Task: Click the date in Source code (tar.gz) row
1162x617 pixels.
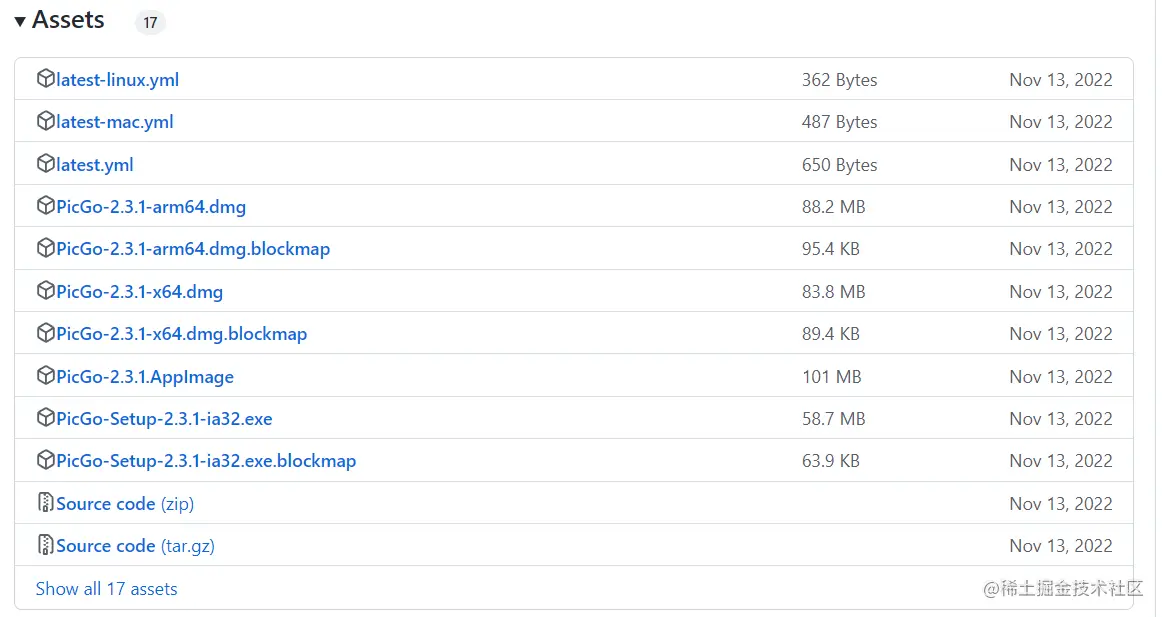Action: (x=1061, y=546)
